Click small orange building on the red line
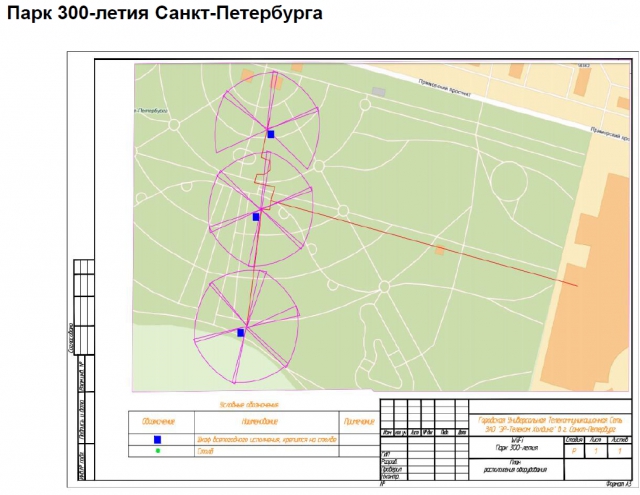 tap(440, 250)
